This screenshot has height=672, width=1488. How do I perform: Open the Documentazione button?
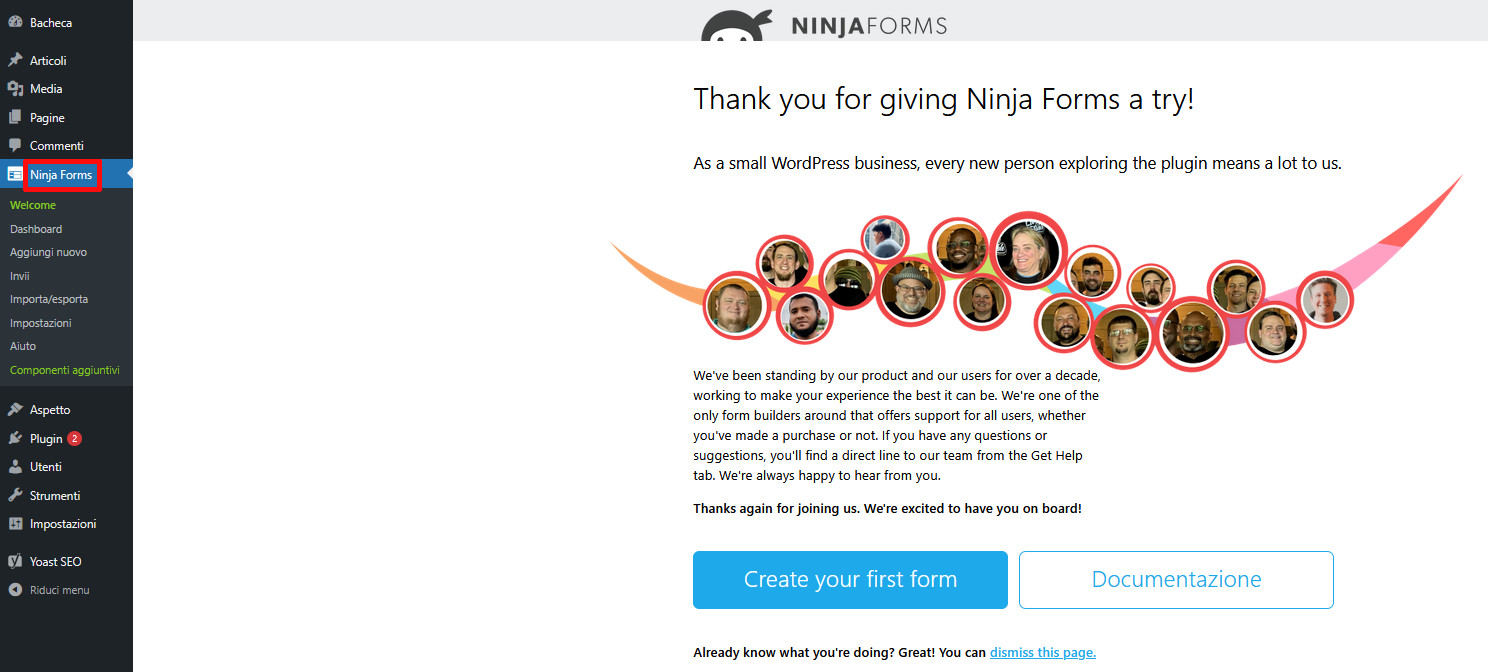click(x=1176, y=580)
